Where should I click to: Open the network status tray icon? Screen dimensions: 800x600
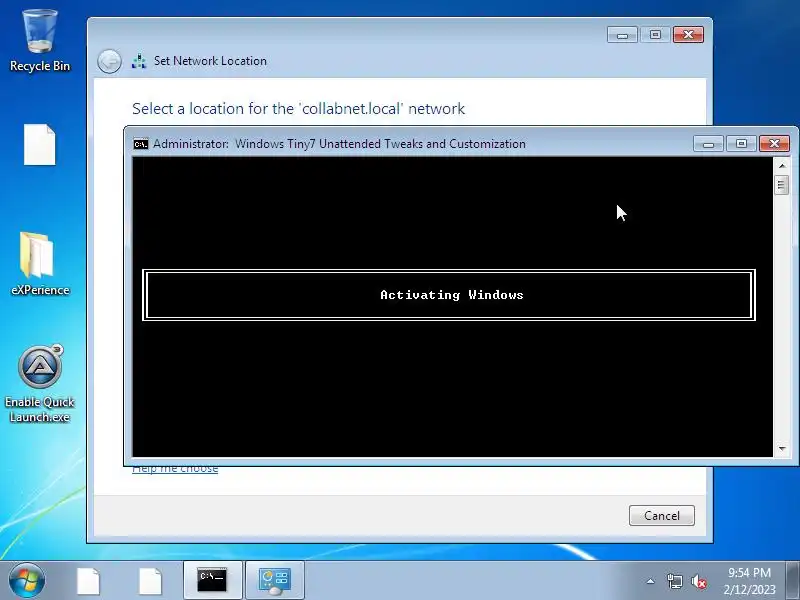[x=674, y=581]
